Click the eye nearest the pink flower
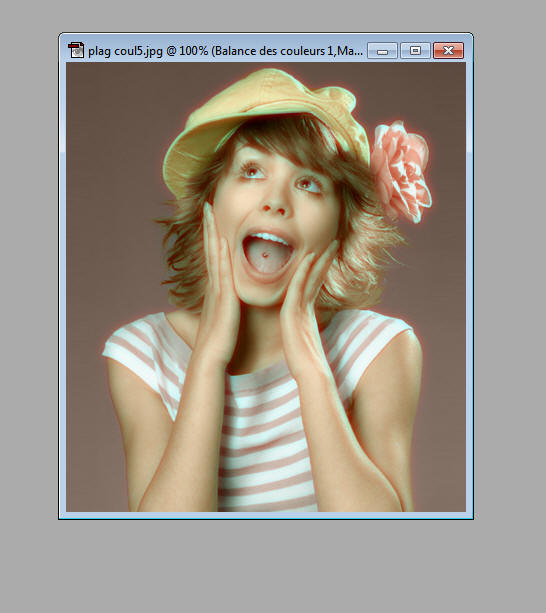Image resolution: width=546 pixels, height=613 pixels. (x=307, y=184)
